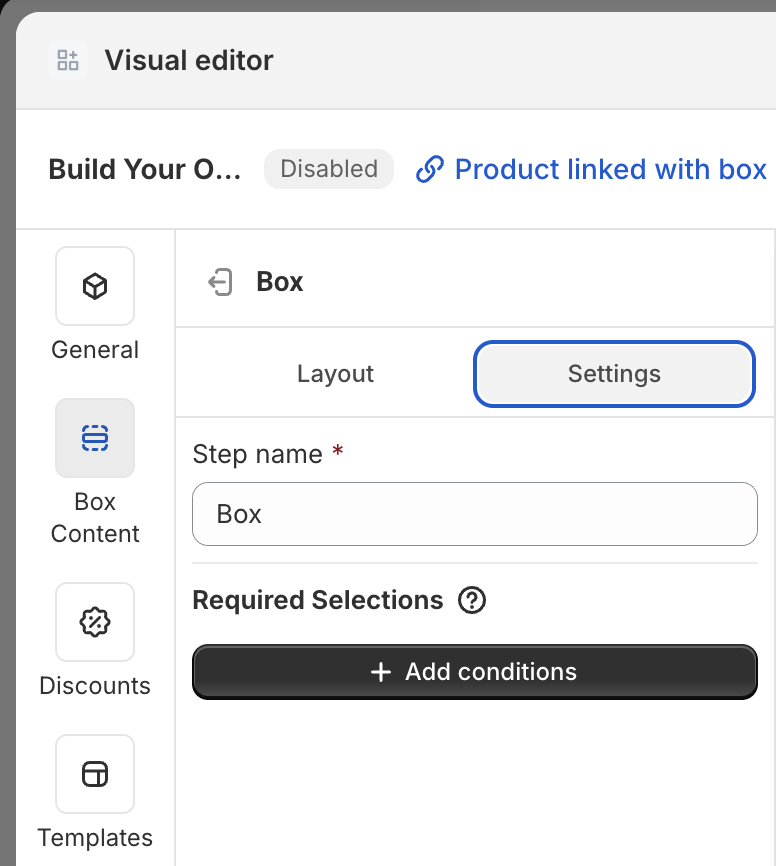Click the Add conditions button
Image resolution: width=776 pixels, height=866 pixels.
[x=475, y=672]
